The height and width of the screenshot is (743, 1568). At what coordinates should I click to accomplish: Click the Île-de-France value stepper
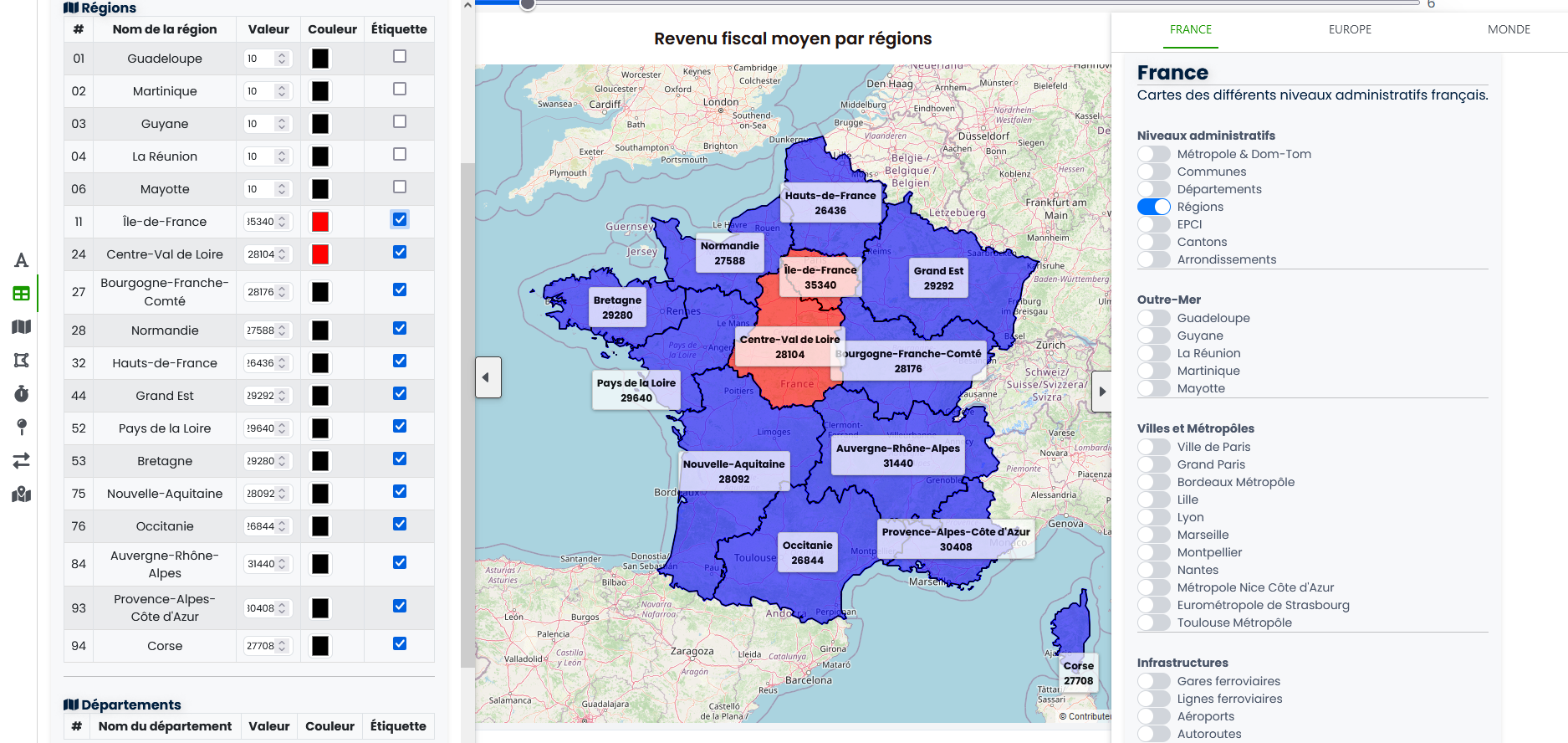(x=282, y=222)
